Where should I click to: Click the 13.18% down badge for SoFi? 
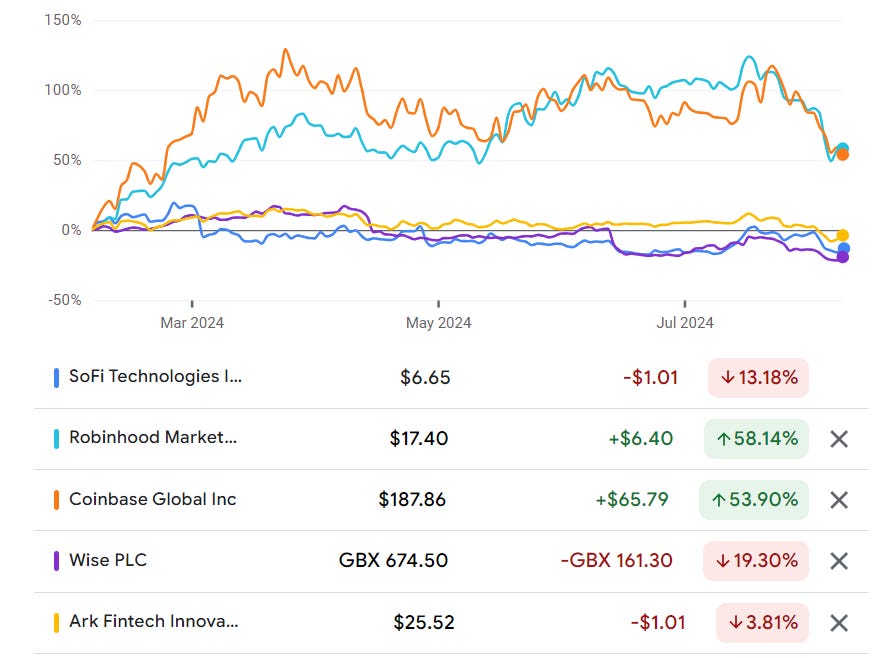point(758,378)
